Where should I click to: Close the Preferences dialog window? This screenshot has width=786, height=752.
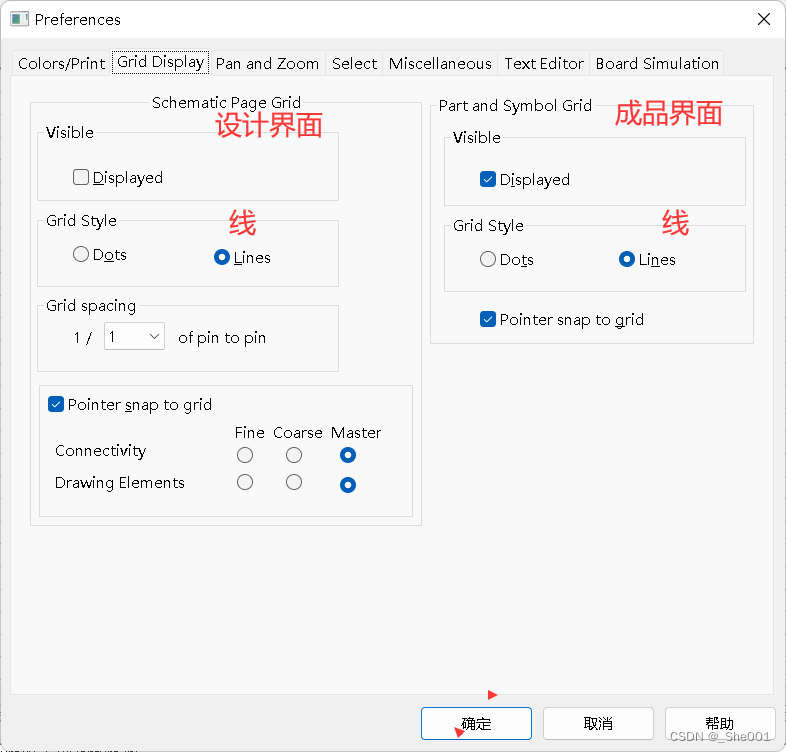(x=763, y=19)
